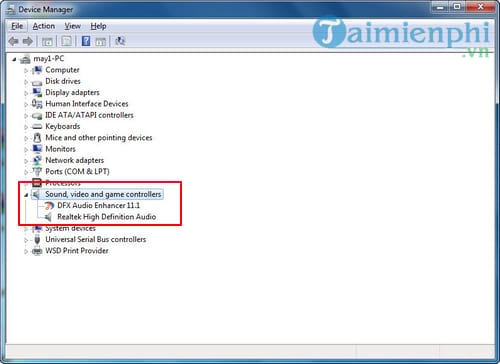Expand the Display adapters arrow
Image resolution: width=500 pixels, height=364 pixels.
pos(26,93)
